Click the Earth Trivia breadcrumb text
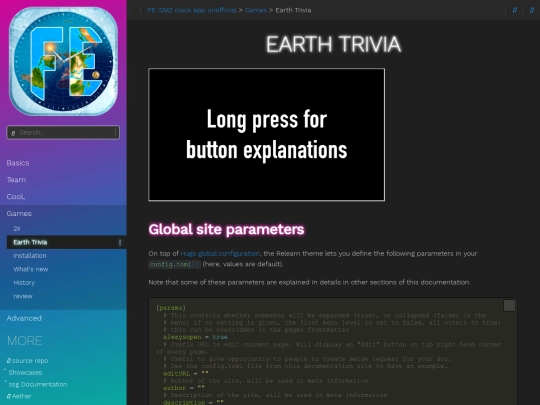The width and height of the screenshot is (540, 405). coord(293,10)
